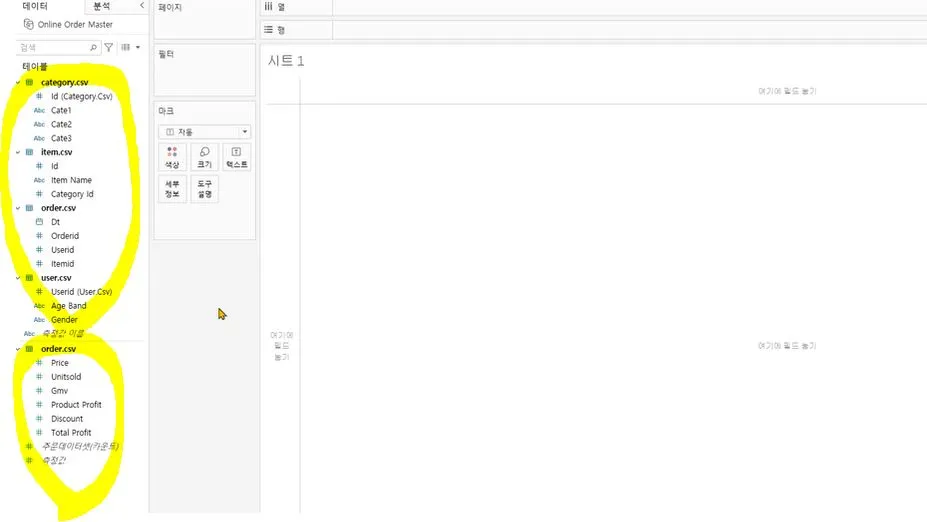Click the 텍스트 text mark card
Screen dimensions: 927x522
[x=236, y=157]
